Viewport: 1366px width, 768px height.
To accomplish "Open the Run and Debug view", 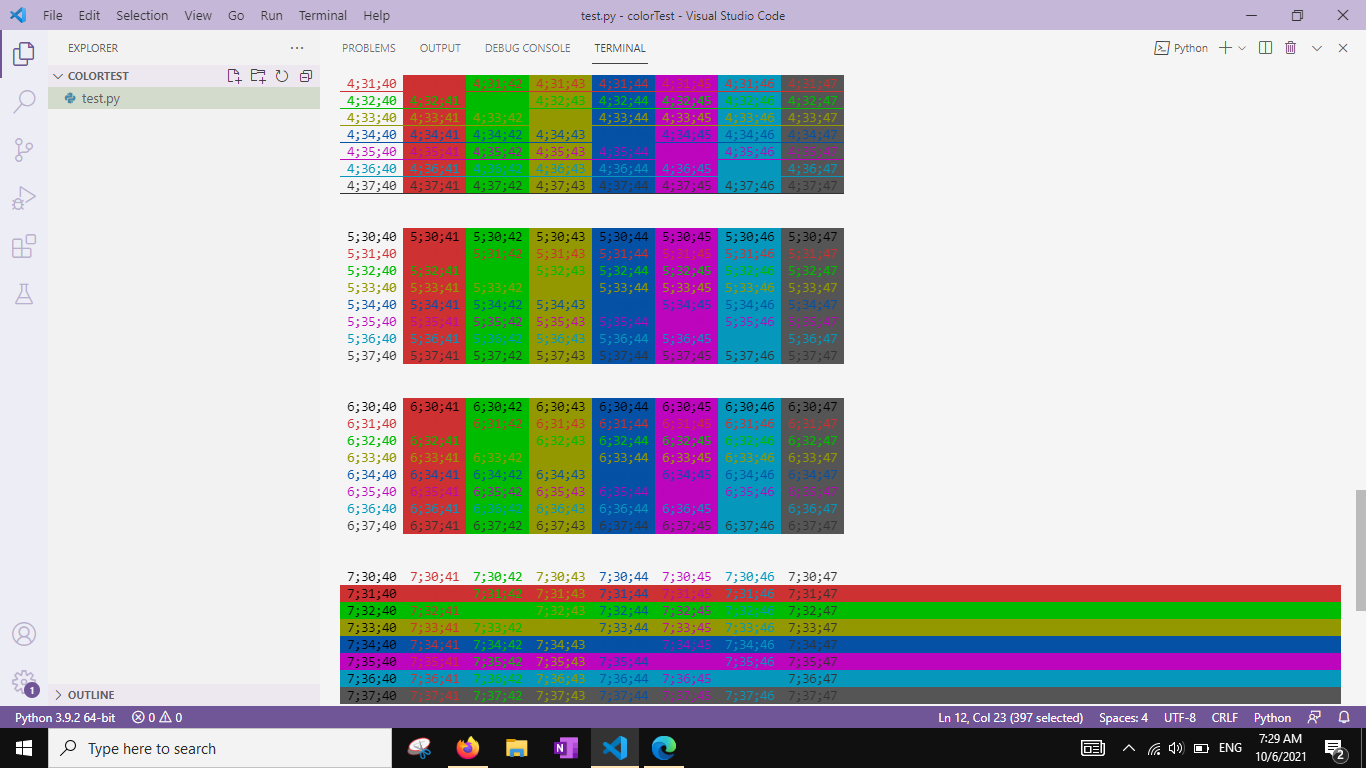I will click(x=24, y=198).
